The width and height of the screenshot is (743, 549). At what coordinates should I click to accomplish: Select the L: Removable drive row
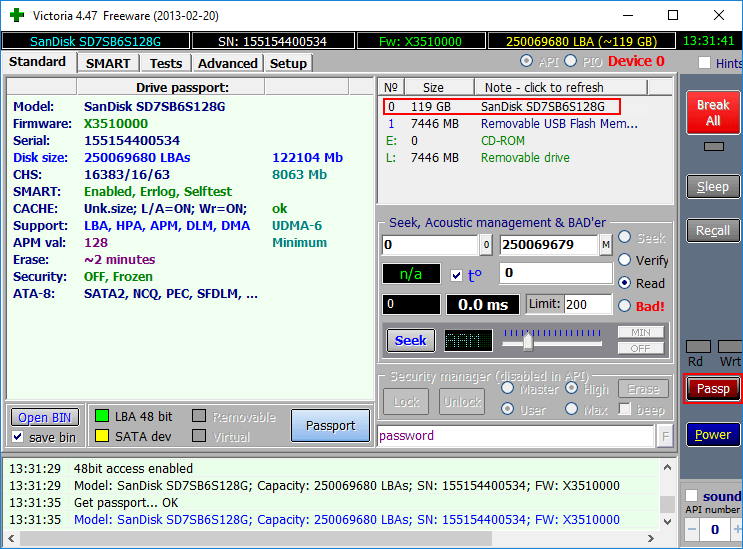tap(525, 158)
